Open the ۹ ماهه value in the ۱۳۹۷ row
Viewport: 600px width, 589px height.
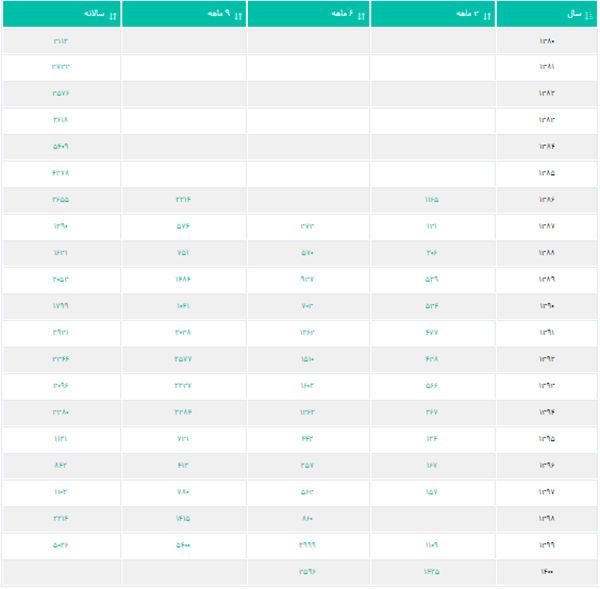[x=183, y=491]
